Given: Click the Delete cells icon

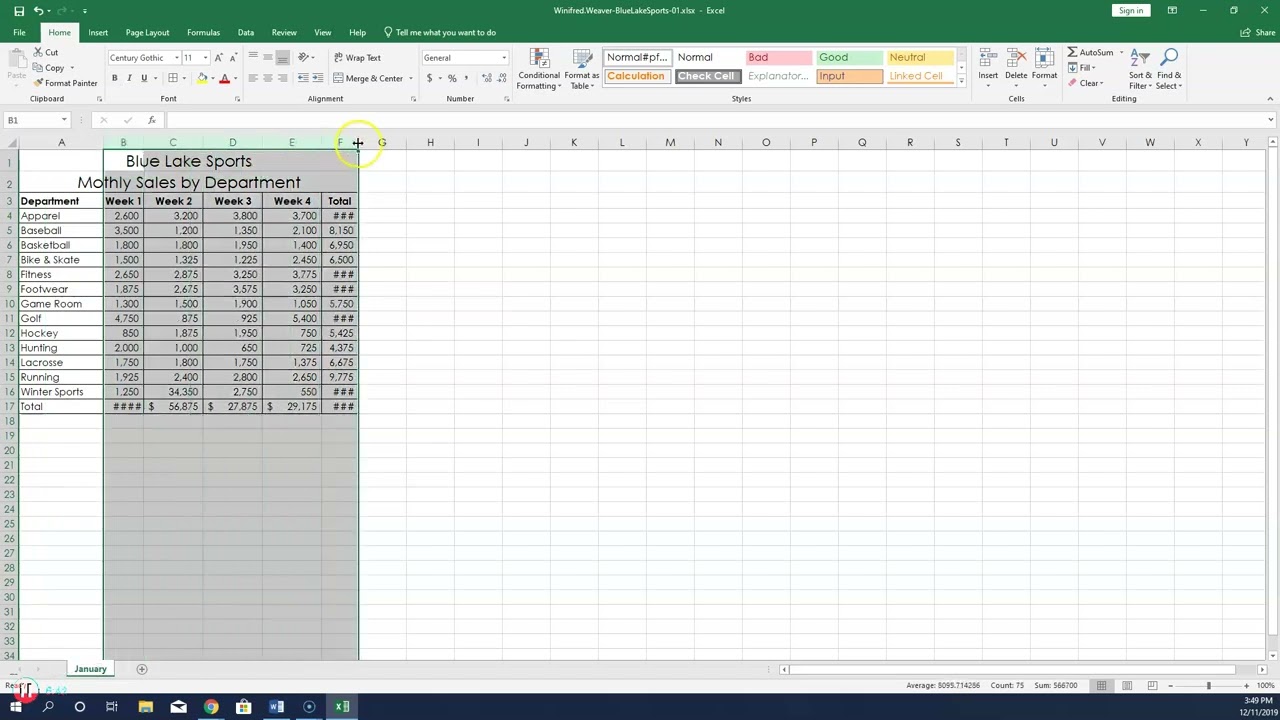Looking at the screenshot, I should 1016,58.
